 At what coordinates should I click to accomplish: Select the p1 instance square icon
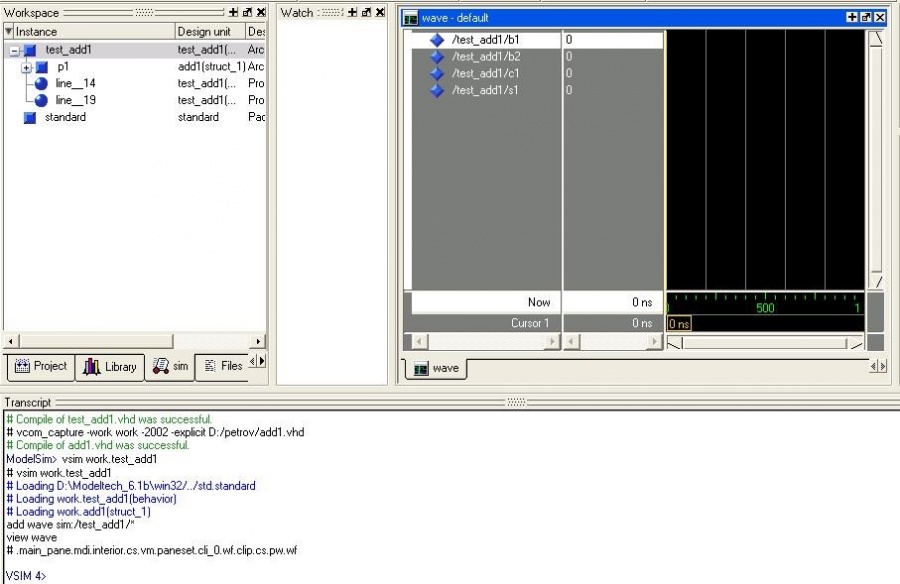(42, 67)
